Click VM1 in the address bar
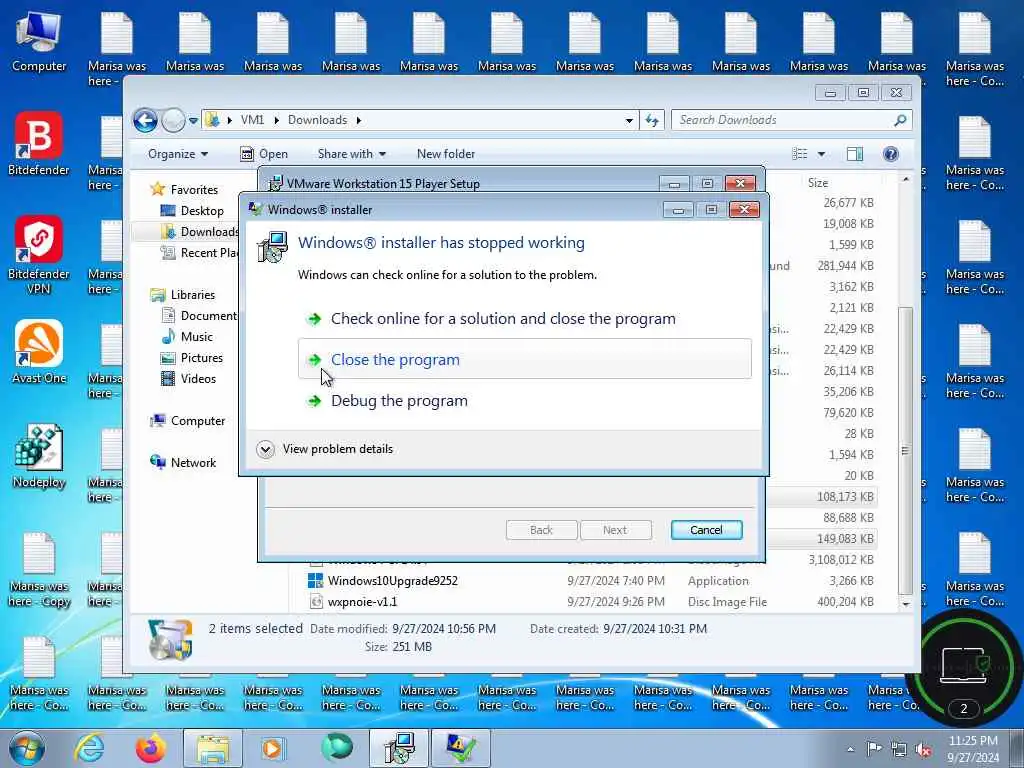This screenshot has height=768, width=1024. tap(252, 120)
